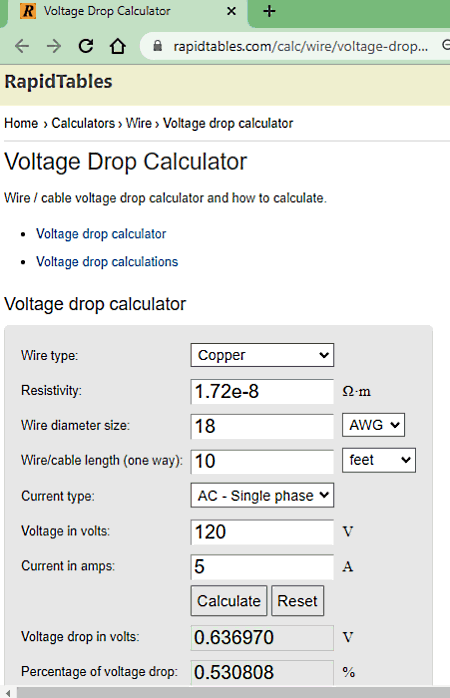Click the browser back arrow

point(22,45)
